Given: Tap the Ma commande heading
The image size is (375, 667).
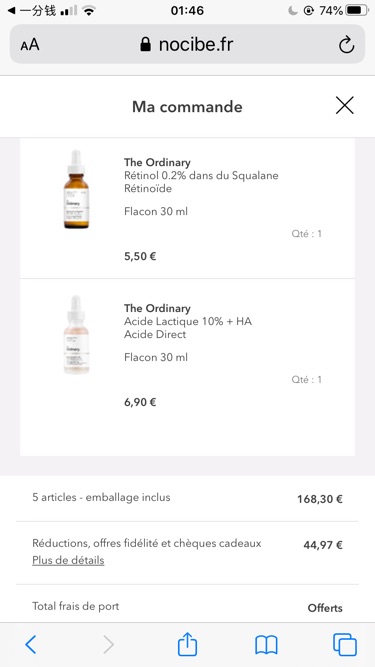Looking at the screenshot, I should (x=187, y=106).
